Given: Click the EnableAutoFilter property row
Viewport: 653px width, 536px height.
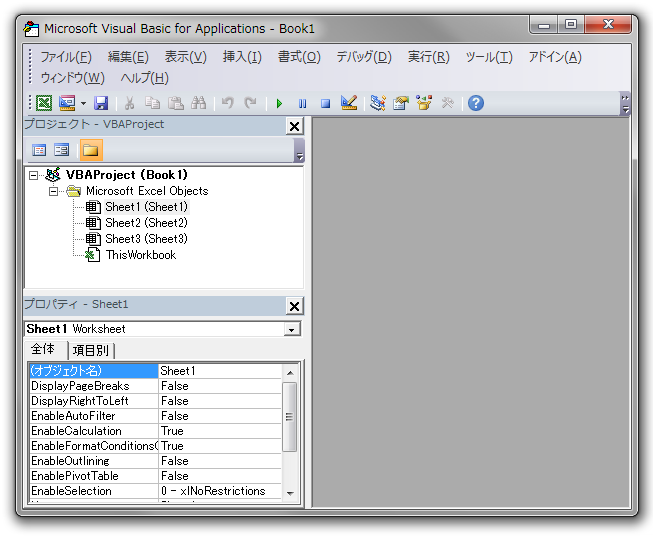Looking at the screenshot, I should tap(156, 416).
